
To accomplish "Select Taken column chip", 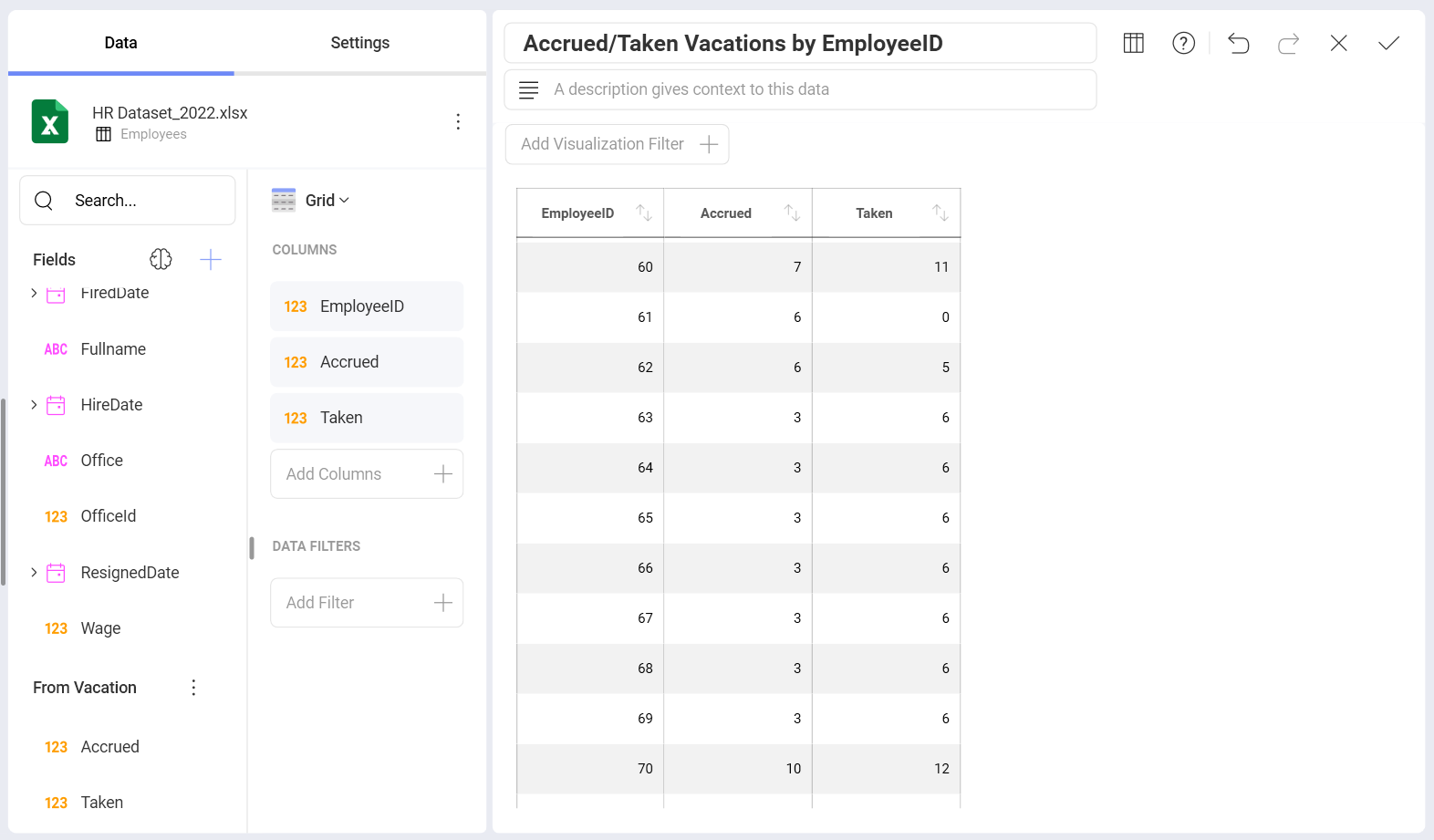I will pos(367,418).
